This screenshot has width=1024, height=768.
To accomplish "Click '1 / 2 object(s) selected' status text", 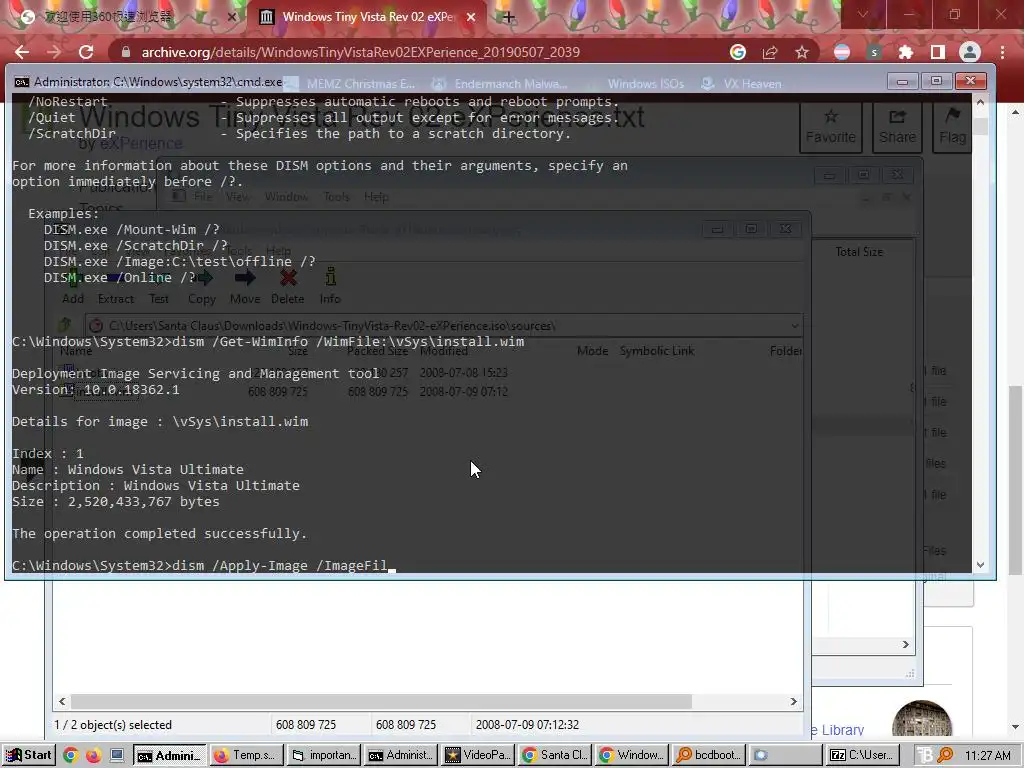I will coord(113,725).
